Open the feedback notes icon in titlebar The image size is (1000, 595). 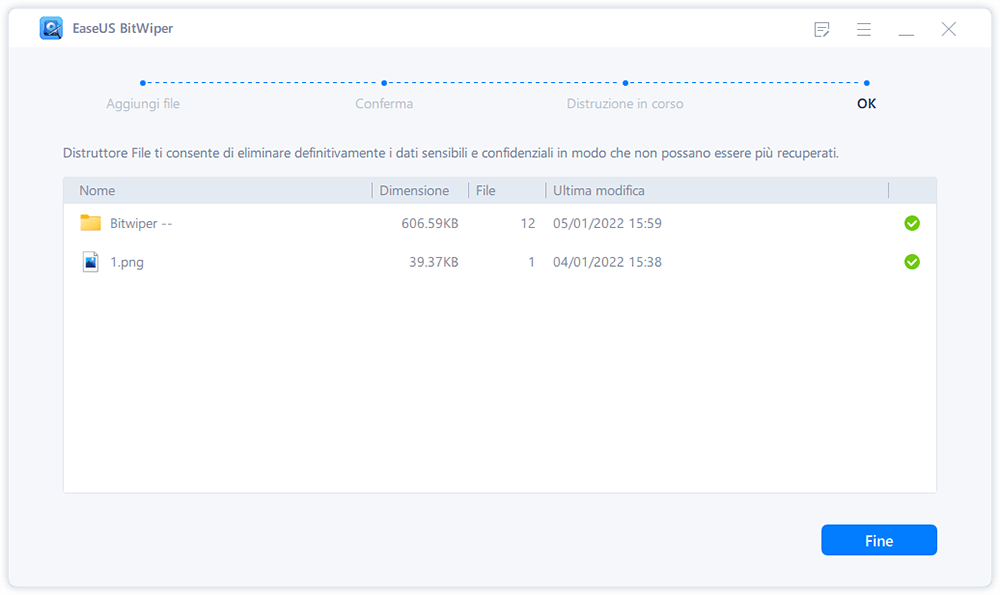[x=821, y=29]
